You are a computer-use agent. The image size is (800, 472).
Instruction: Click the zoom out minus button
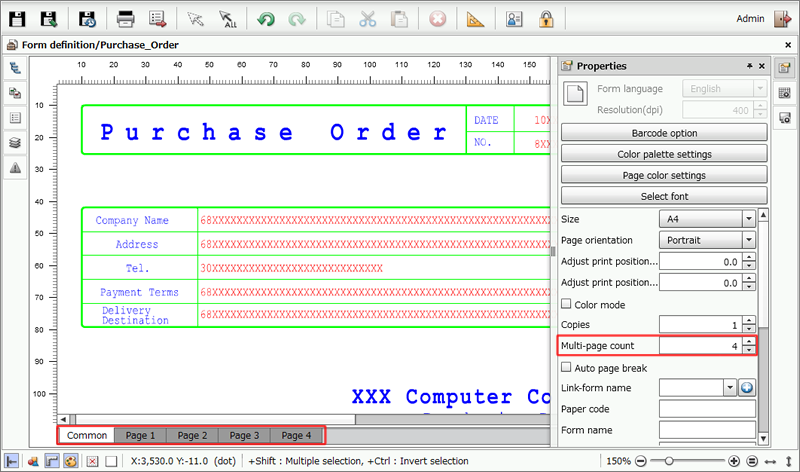641,461
